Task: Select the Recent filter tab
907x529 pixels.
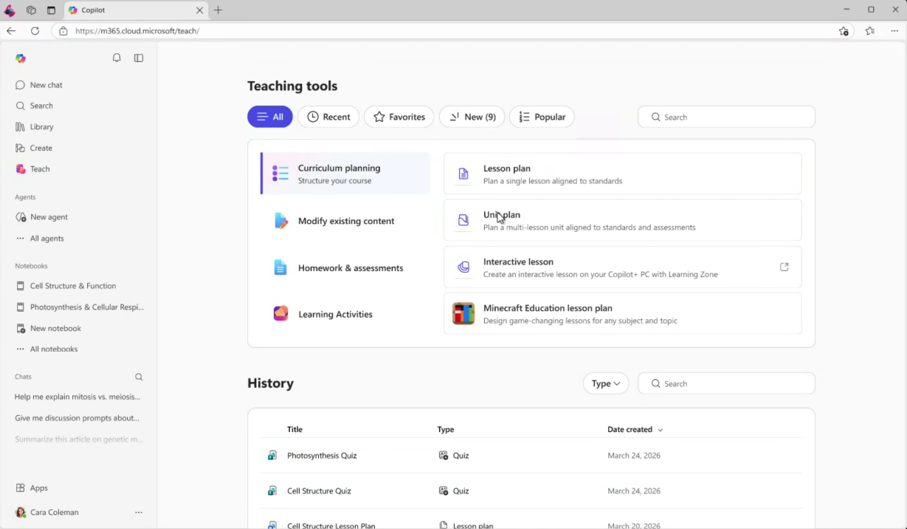Action: tap(329, 117)
